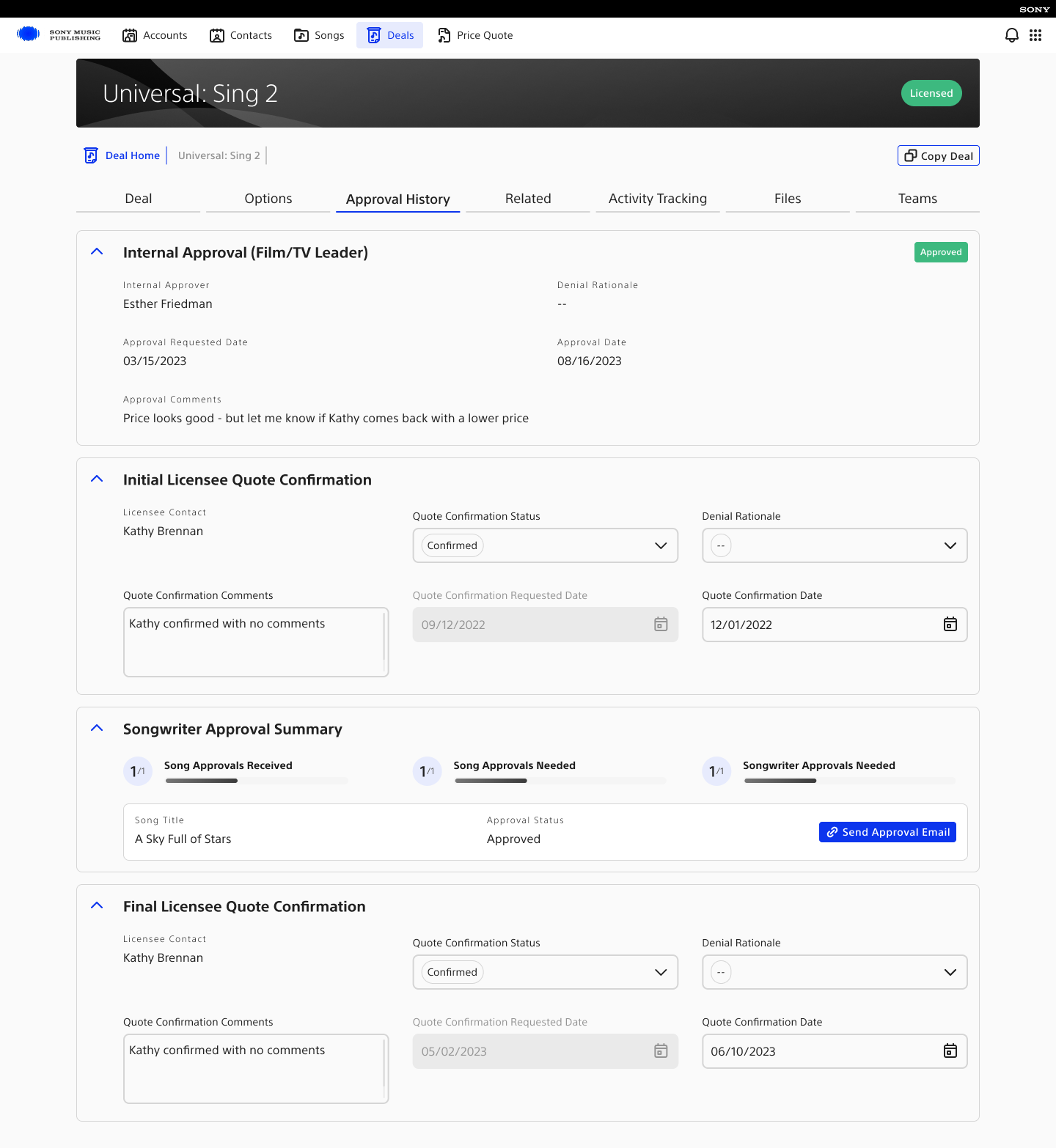Open the Contacts nav icon
The image size is (1056, 1148).
(217, 35)
